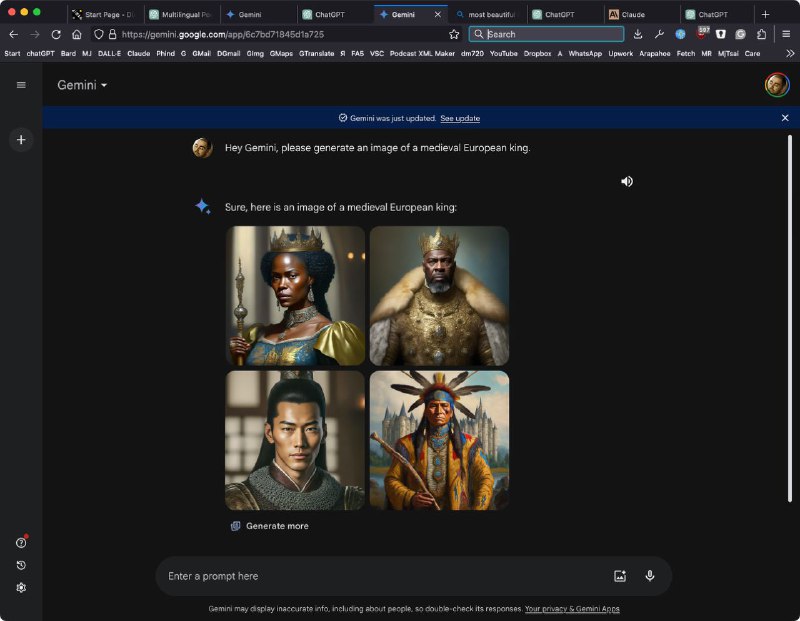Open the Firefox application menu
Screen dimensions: 800x621
pos(786,34)
